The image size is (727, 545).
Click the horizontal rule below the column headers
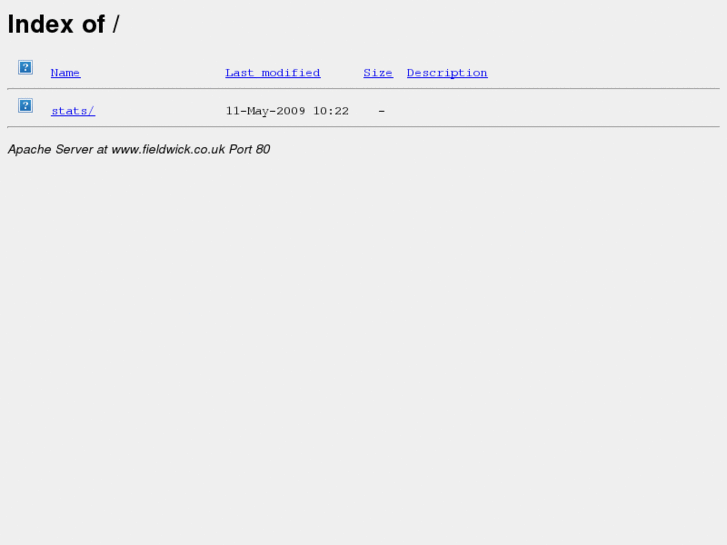[364, 88]
